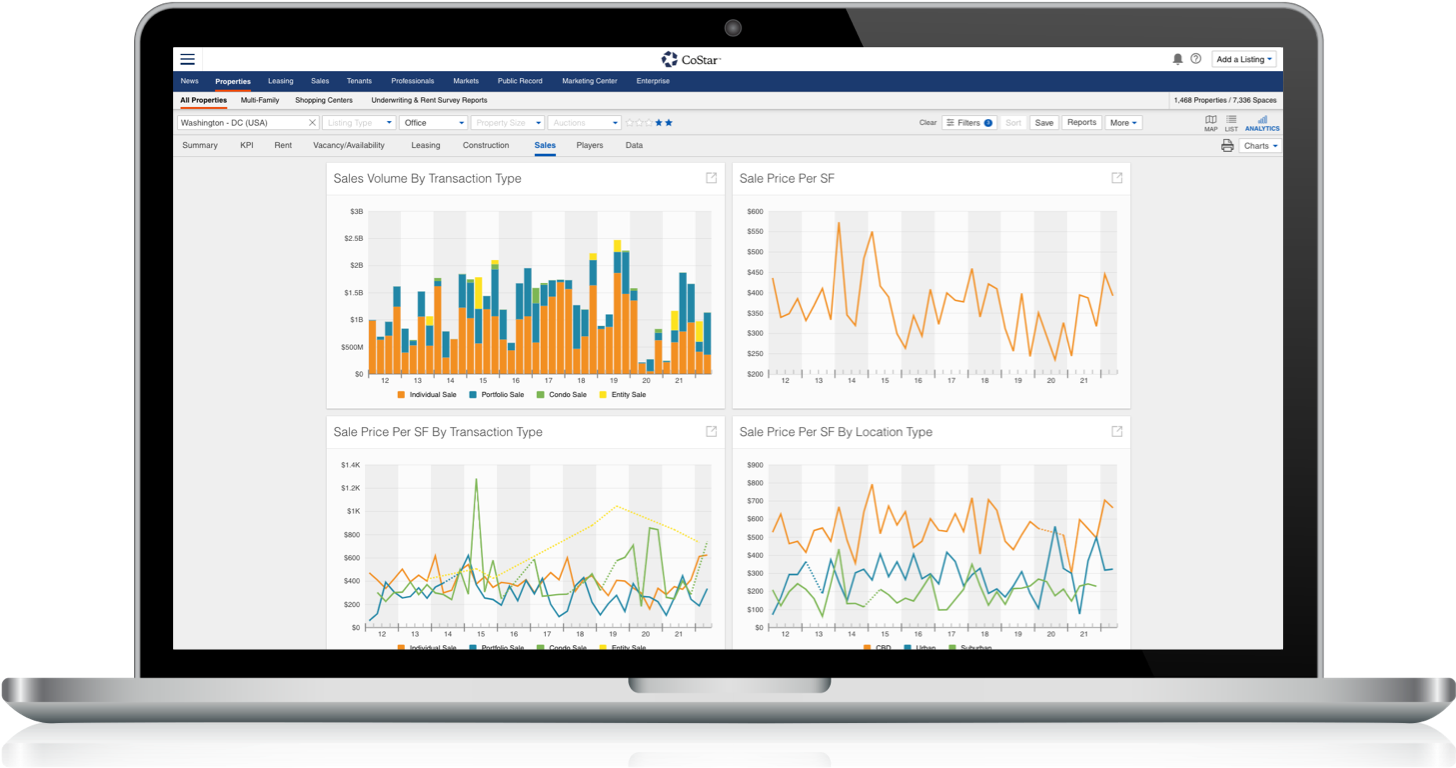The height and width of the screenshot is (768, 1456).
Task: Open the Office property type dropdown
Action: point(434,123)
